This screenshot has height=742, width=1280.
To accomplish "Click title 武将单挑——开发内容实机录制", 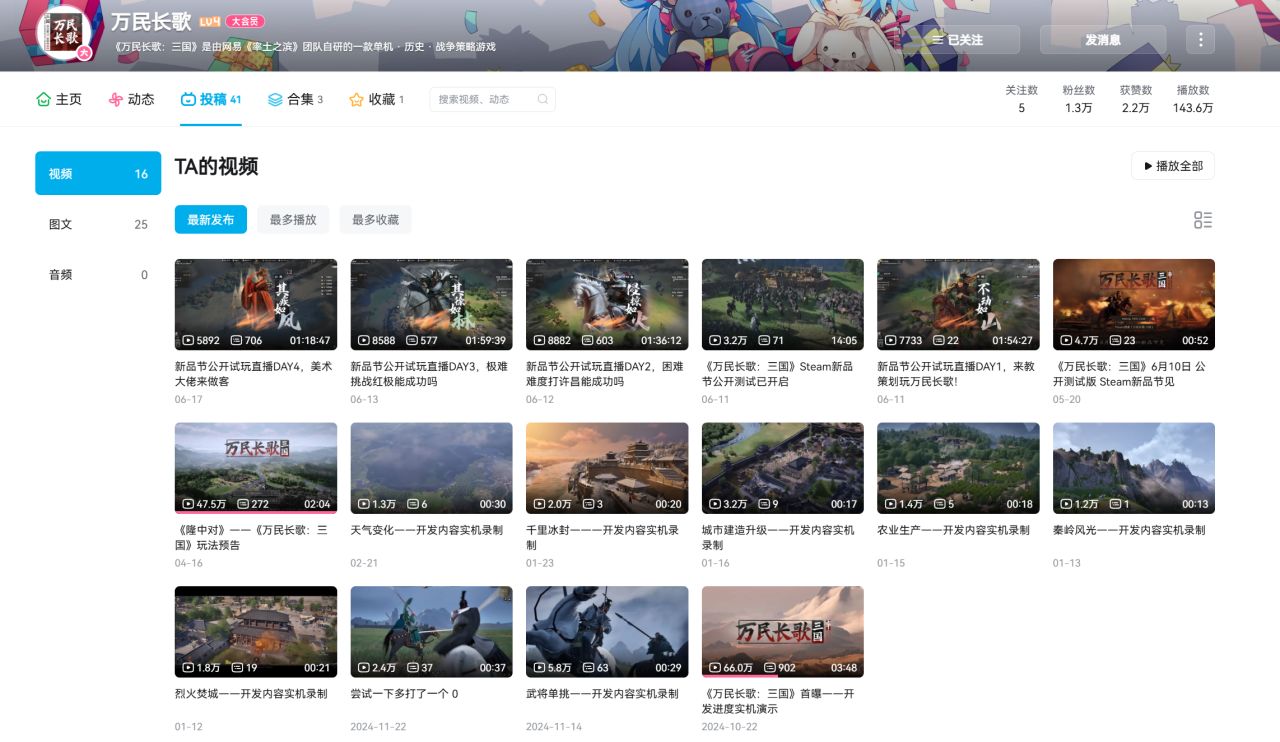I will coord(602,694).
